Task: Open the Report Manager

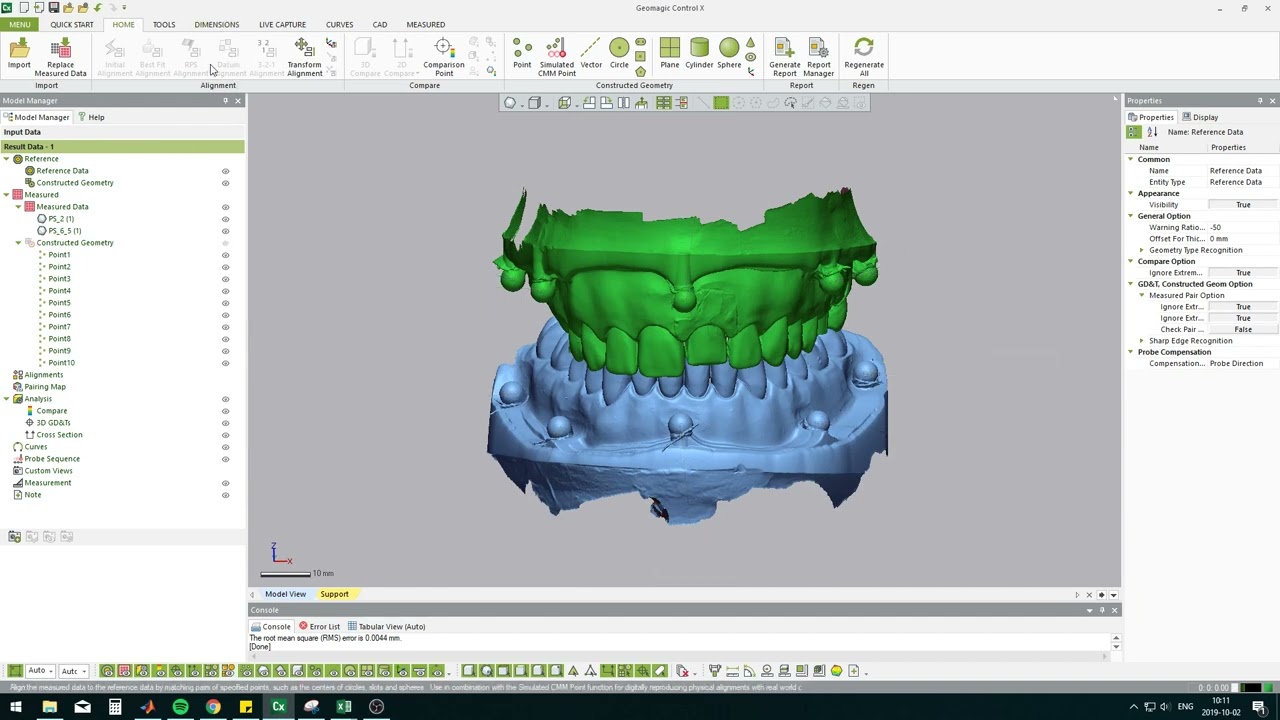Action: tap(818, 57)
